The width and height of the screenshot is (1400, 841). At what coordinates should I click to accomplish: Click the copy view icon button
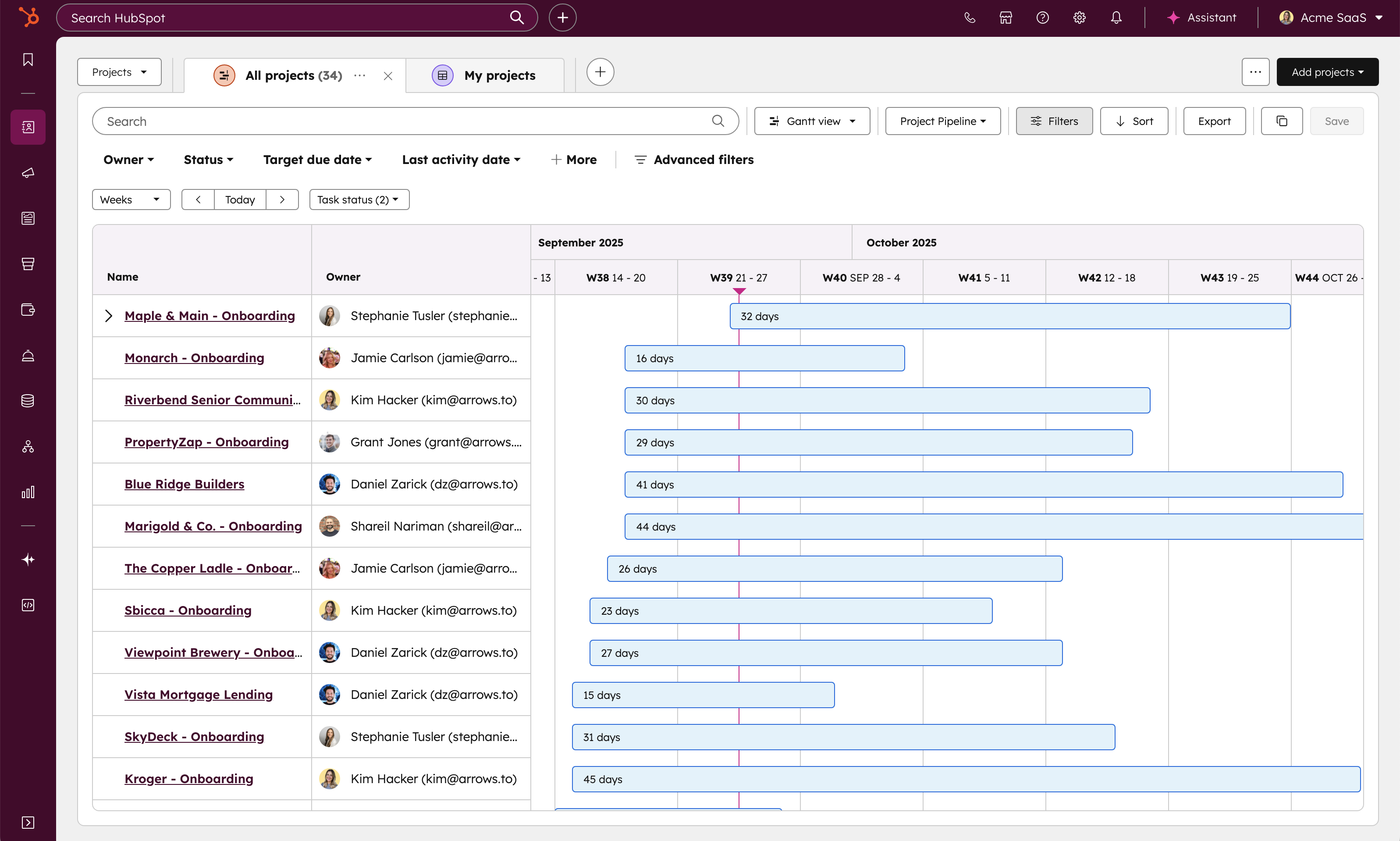pyautogui.click(x=1281, y=121)
